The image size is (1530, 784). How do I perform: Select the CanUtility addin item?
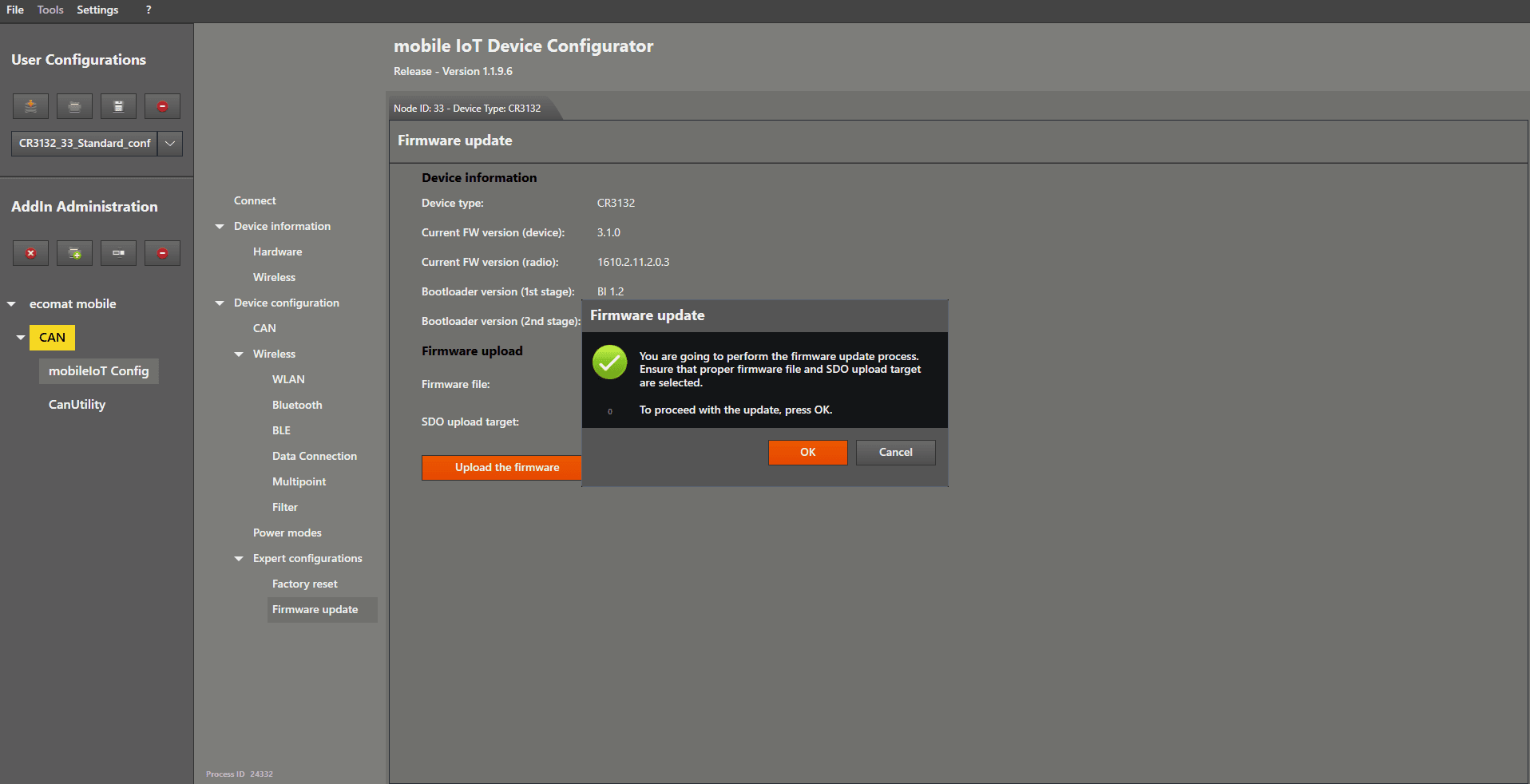tap(77, 405)
